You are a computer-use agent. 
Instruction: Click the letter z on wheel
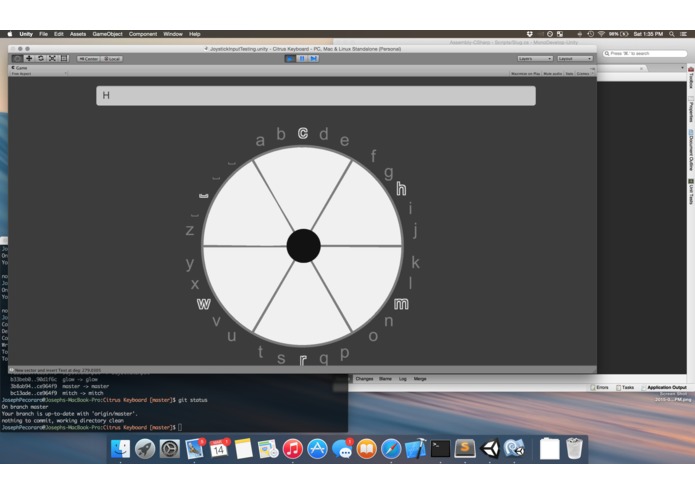pyautogui.click(x=190, y=230)
